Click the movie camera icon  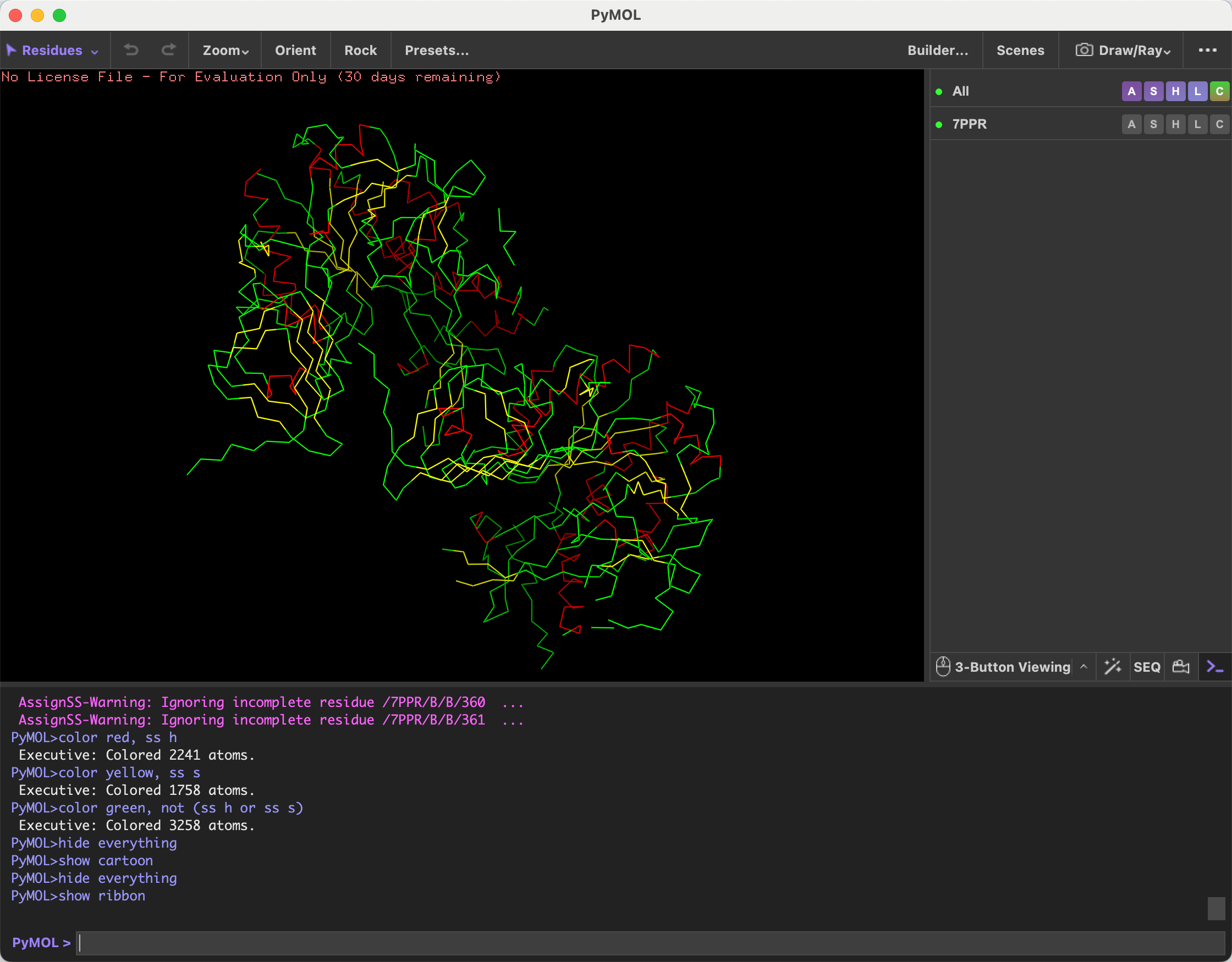point(1181,666)
